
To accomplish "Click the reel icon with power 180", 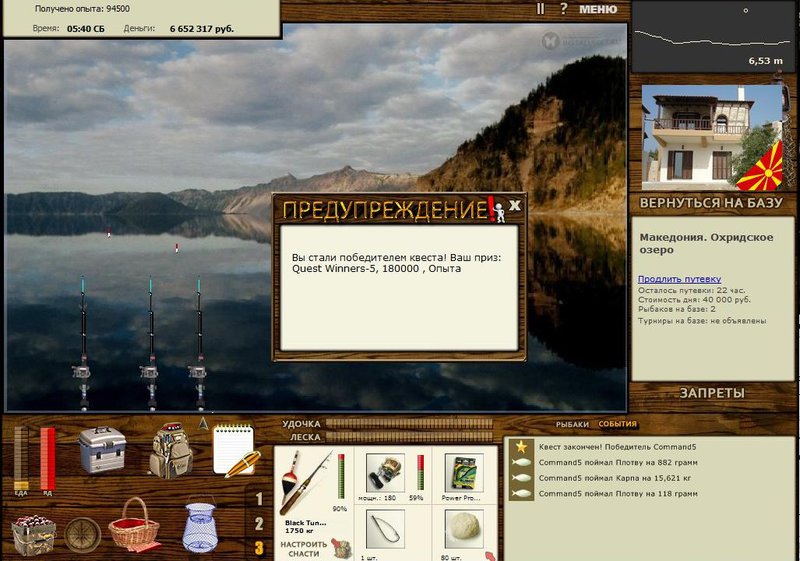I will 385,473.
